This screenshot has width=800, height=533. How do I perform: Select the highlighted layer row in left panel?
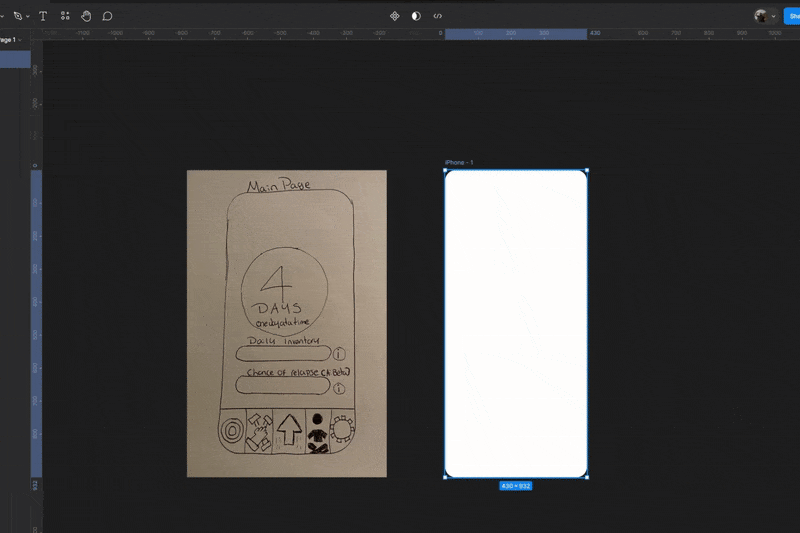(x=15, y=59)
